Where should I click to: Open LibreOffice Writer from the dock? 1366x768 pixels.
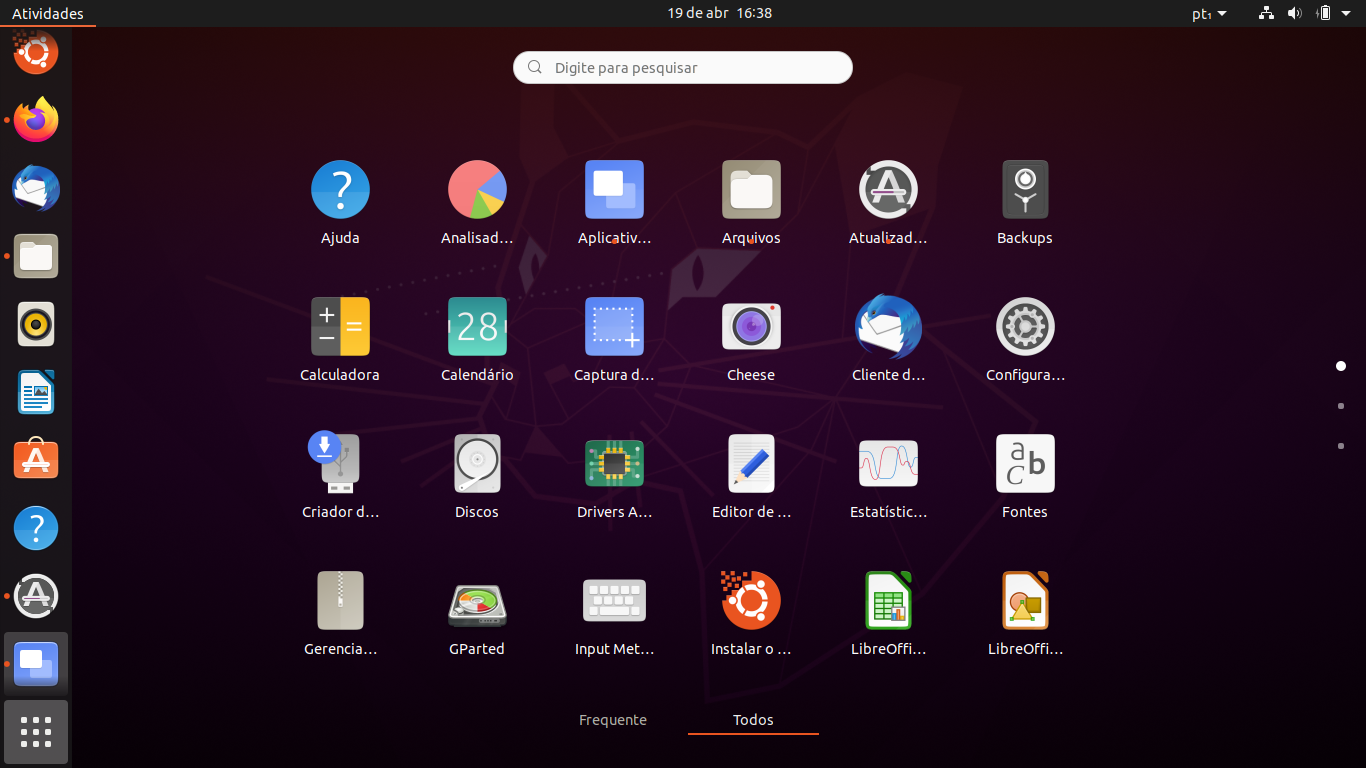(36, 392)
